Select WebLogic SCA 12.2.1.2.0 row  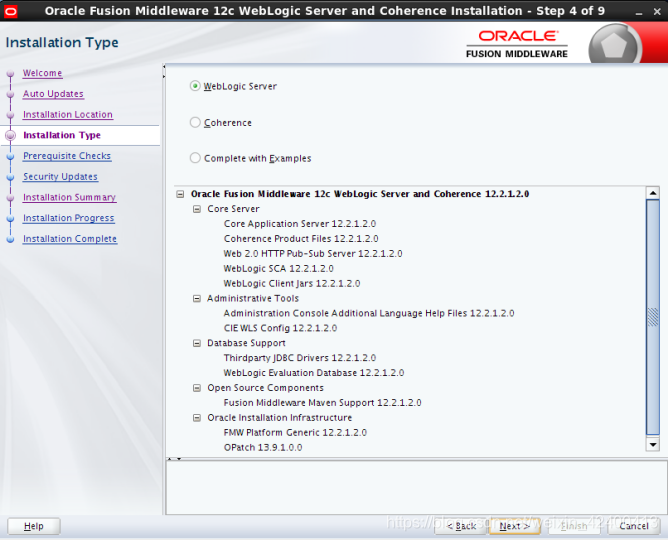[279, 269]
